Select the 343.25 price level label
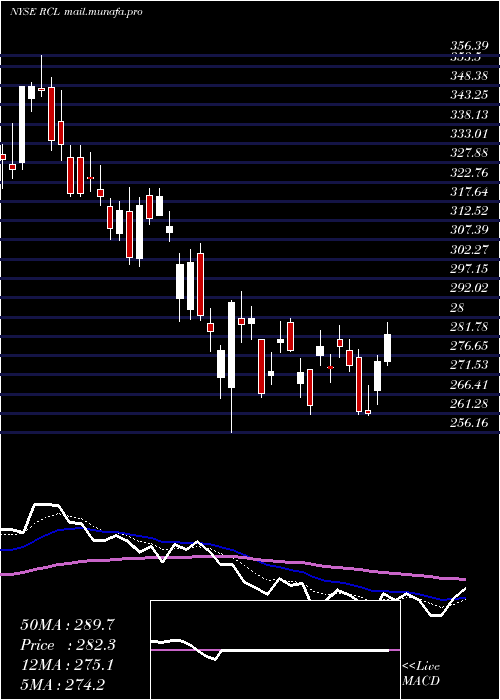500x700 pixels. (469, 95)
